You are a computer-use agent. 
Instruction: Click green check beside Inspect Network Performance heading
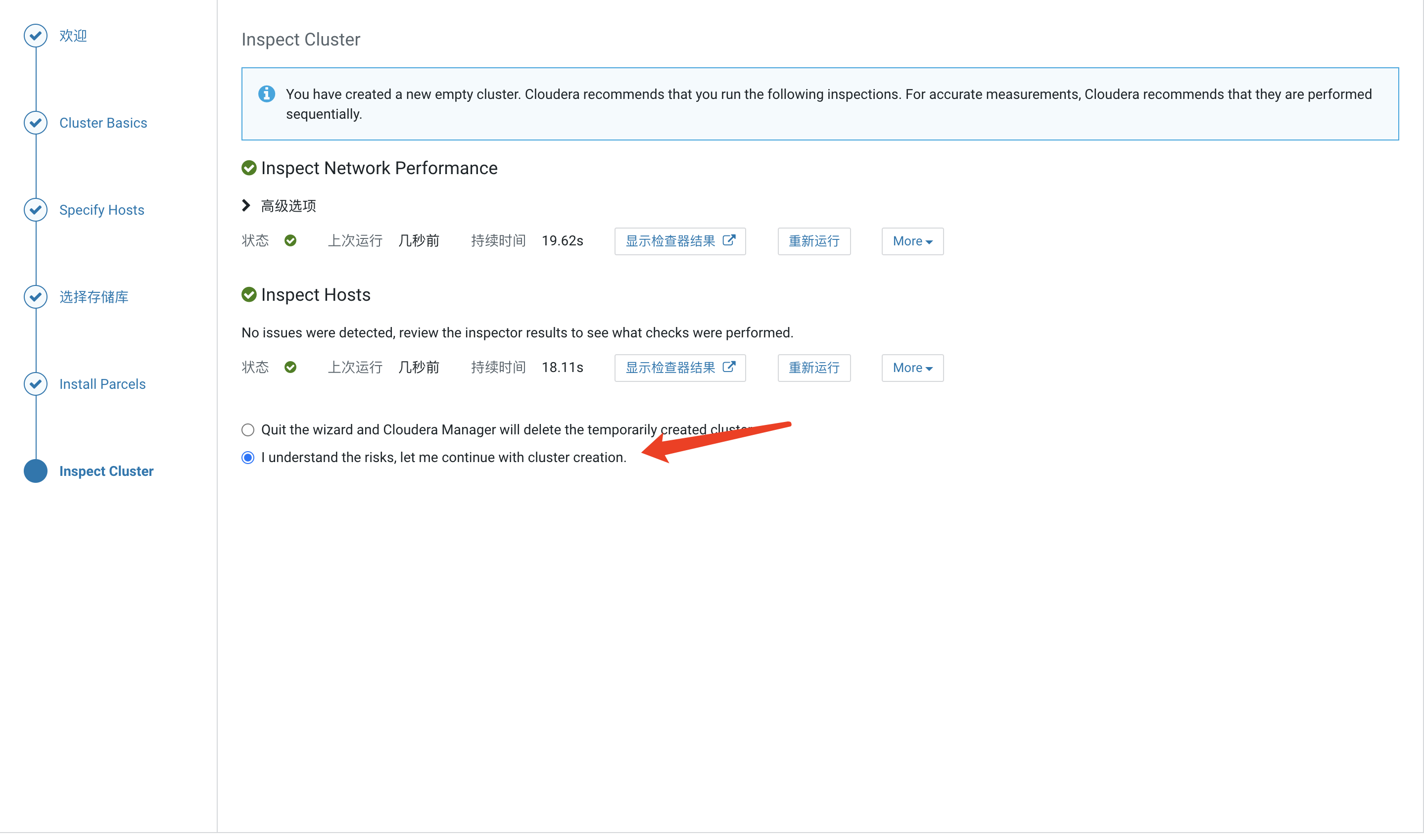249,168
